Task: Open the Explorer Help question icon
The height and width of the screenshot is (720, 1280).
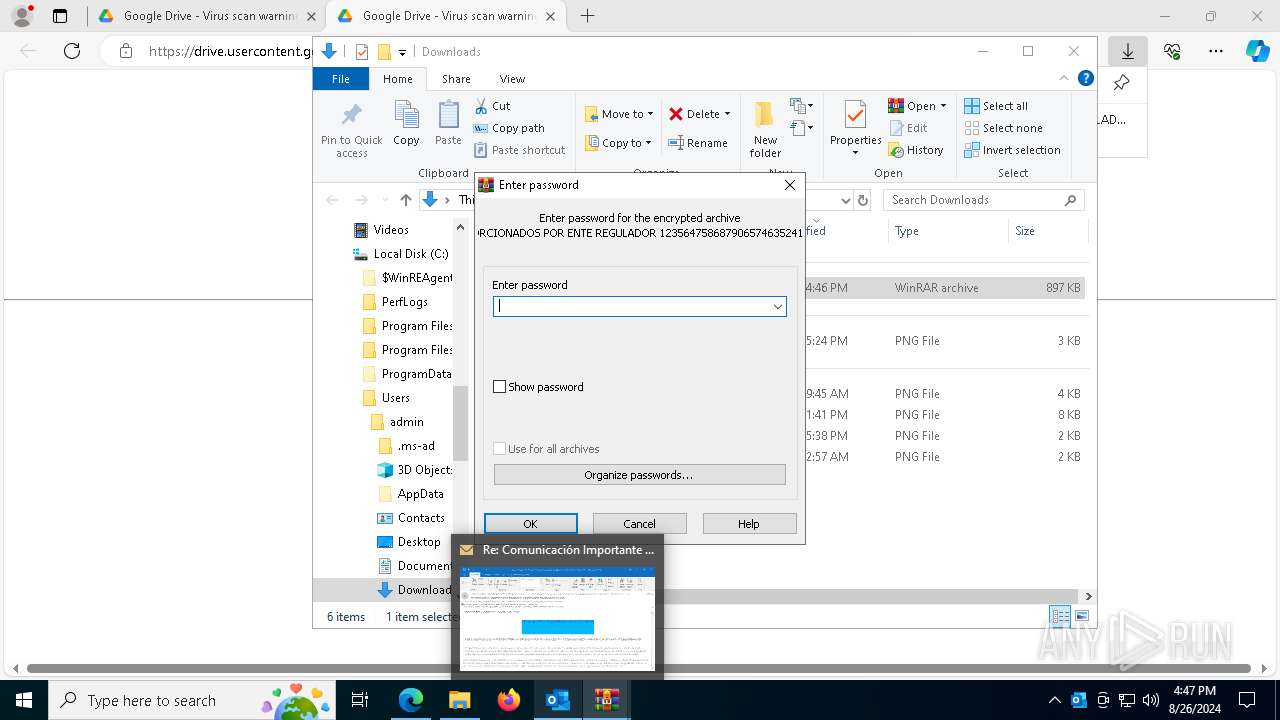Action: 1086,78
